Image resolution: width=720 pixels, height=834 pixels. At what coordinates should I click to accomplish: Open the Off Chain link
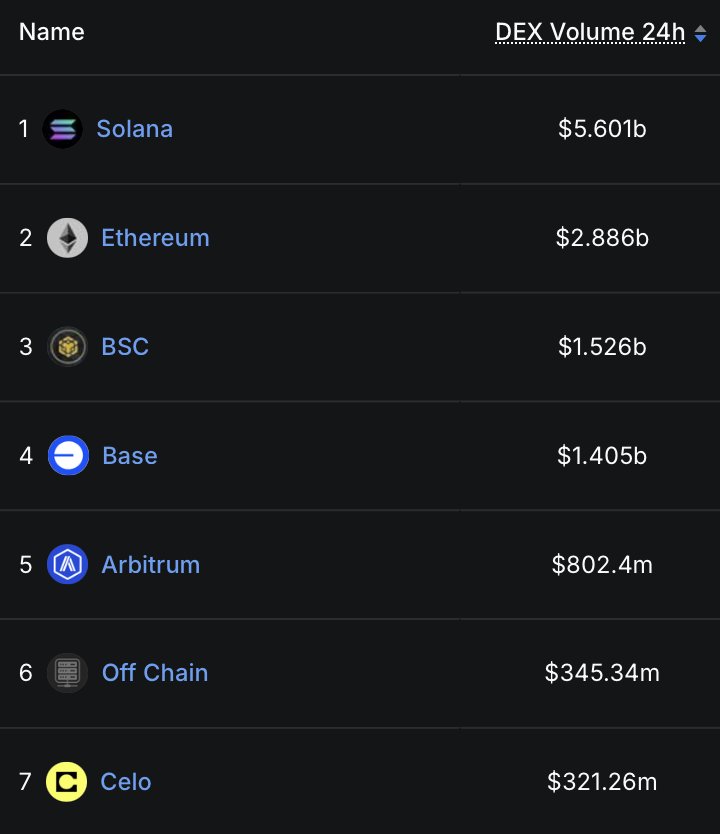point(155,673)
